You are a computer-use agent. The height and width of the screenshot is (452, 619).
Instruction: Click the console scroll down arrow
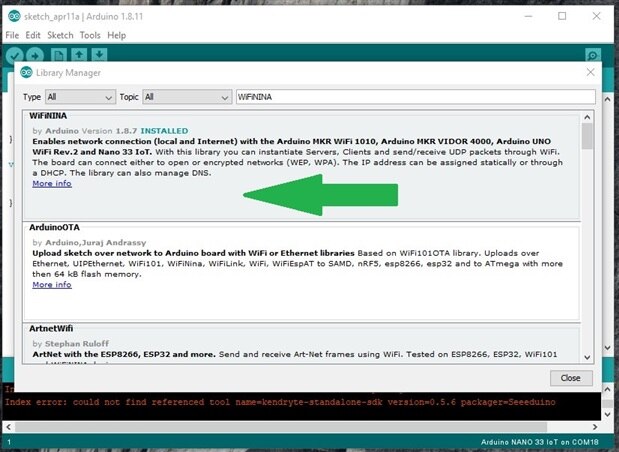(607, 414)
